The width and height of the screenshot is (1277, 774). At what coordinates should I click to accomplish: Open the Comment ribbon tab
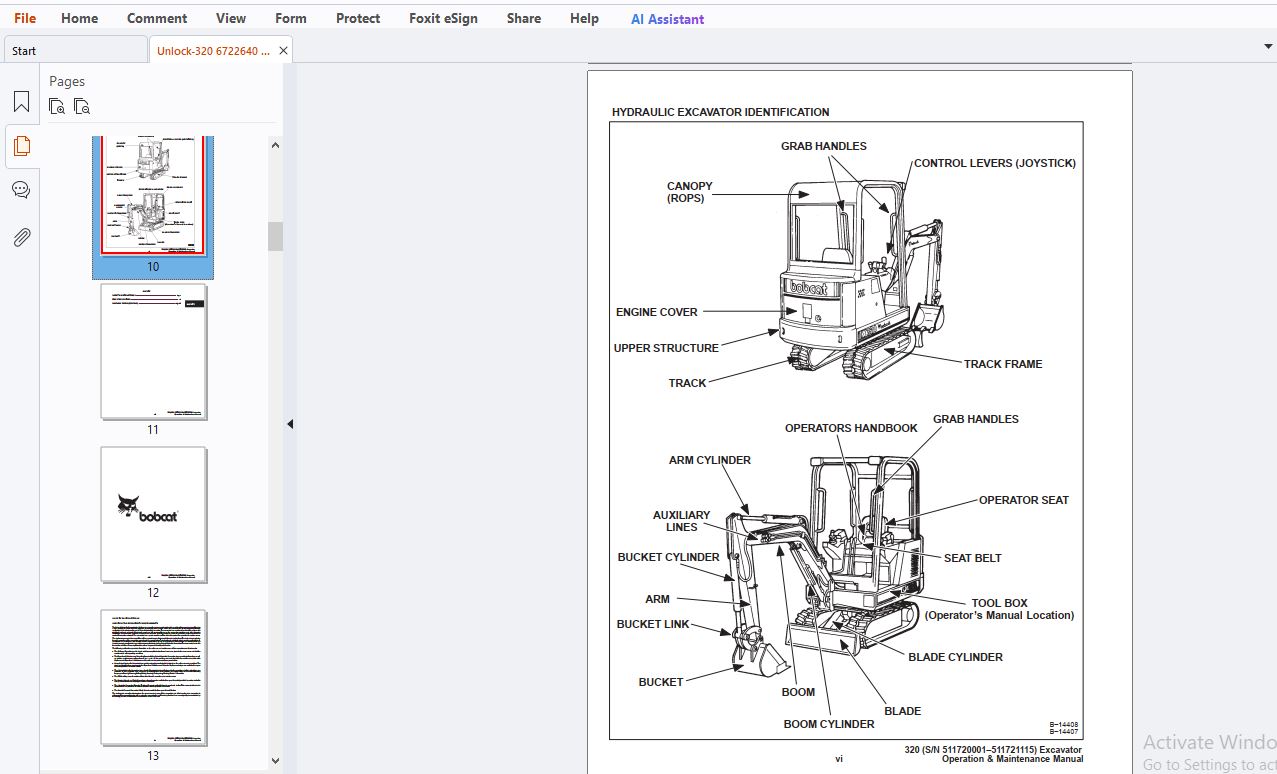[x=157, y=18]
